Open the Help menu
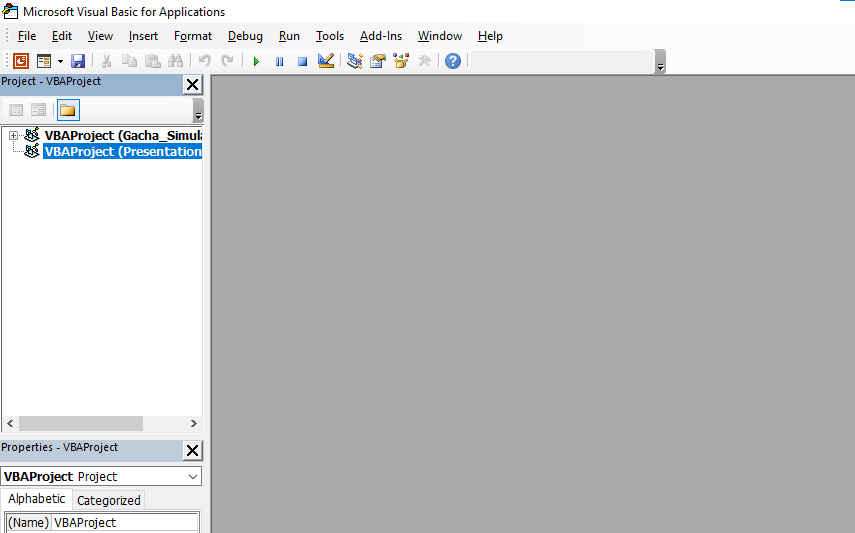This screenshot has height=533, width=855. (490, 36)
